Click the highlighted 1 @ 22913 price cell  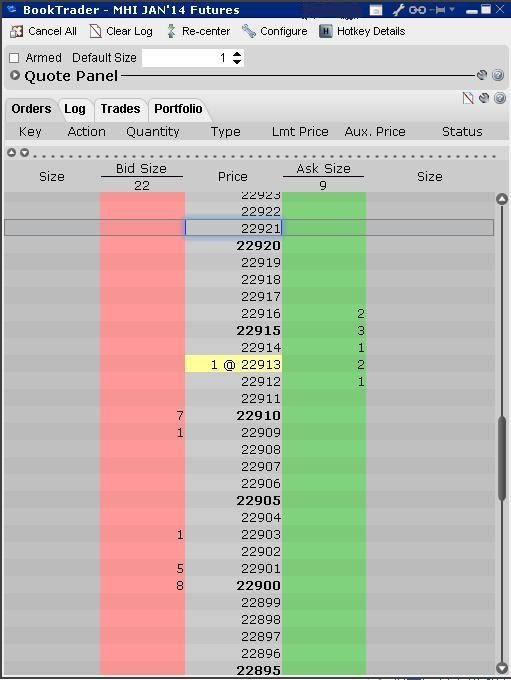(233, 364)
